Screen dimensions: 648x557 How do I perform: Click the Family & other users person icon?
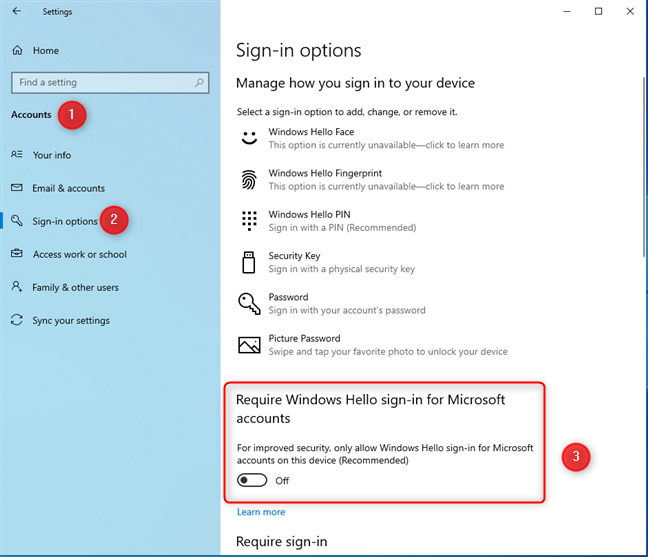point(17,286)
